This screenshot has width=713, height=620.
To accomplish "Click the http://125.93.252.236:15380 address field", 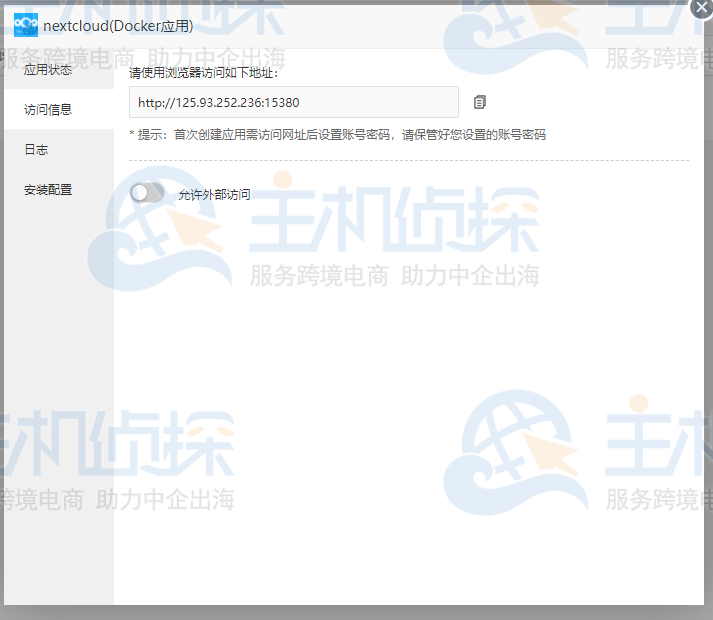I will coord(293,102).
